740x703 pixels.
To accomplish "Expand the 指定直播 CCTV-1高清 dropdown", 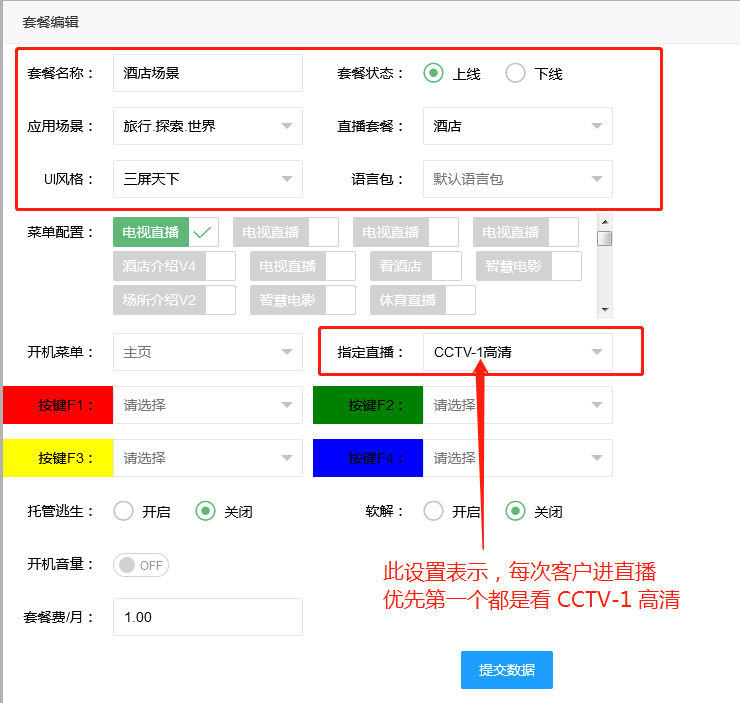I will [517, 352].
